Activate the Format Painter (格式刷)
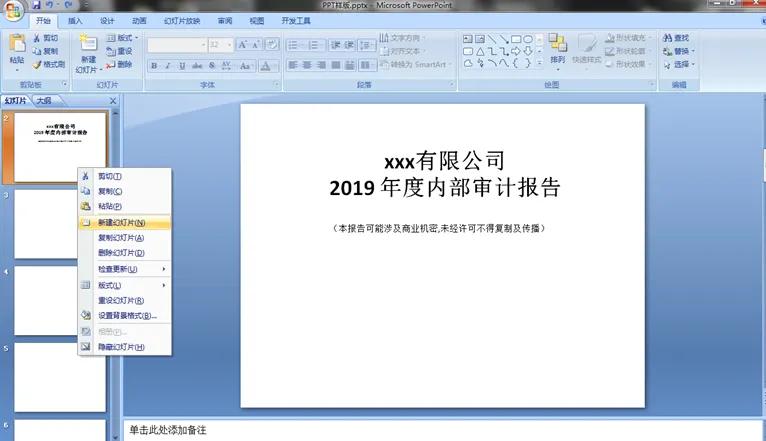Screen dimensions: 766x441 pos(48,64)
